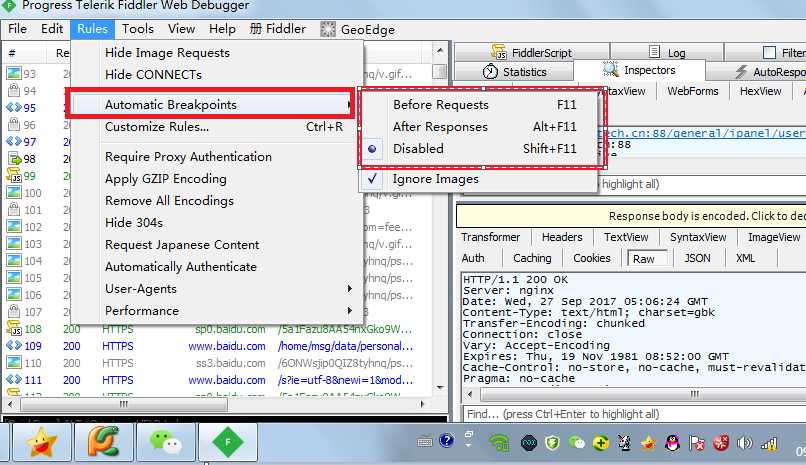806x465 pixels.
Task: Select session 108 script icon
Action: [x=14, y=329]
